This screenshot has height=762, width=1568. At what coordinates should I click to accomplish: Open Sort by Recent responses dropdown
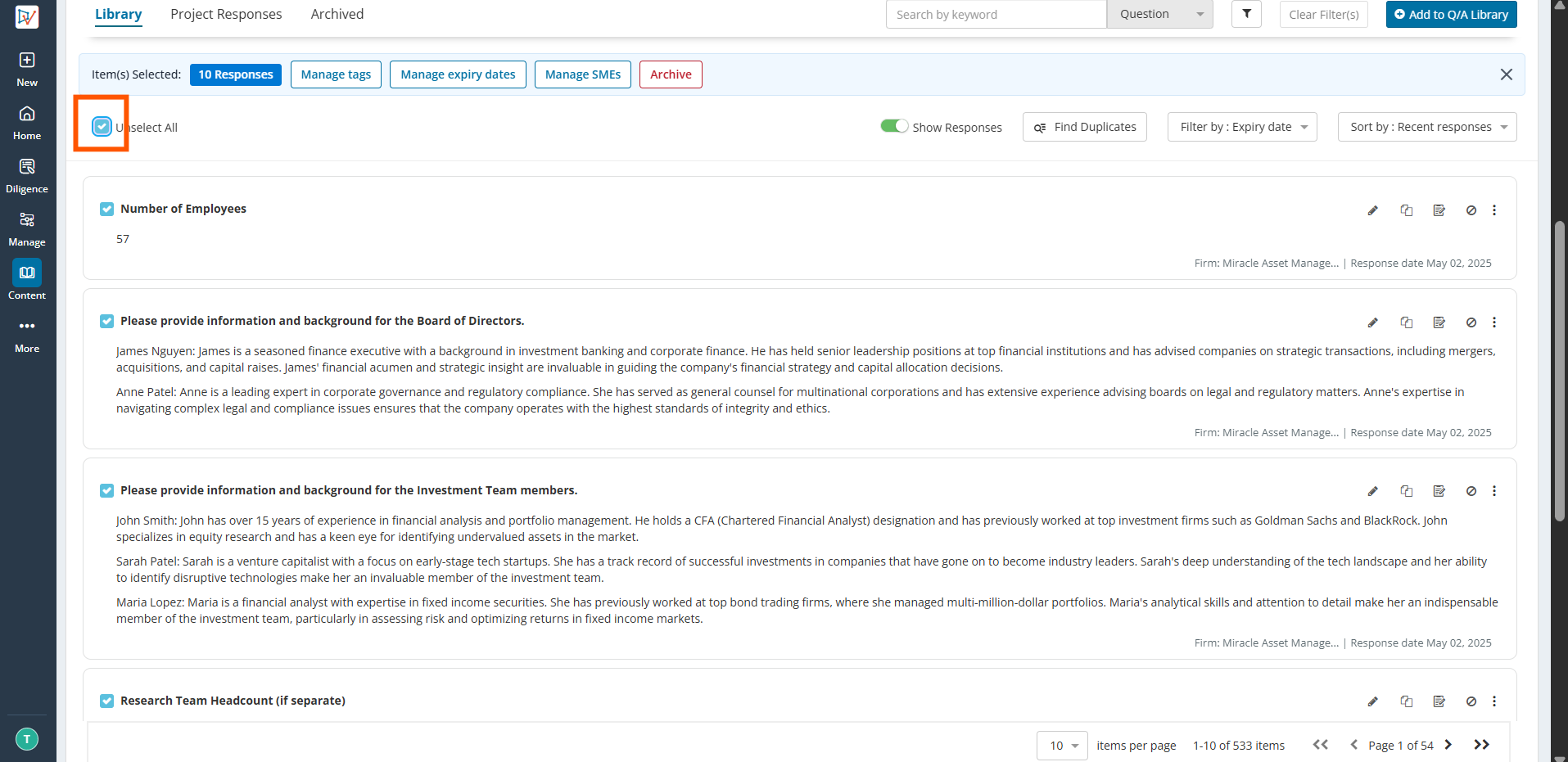pyautogui.click(x=1427, y=127)
